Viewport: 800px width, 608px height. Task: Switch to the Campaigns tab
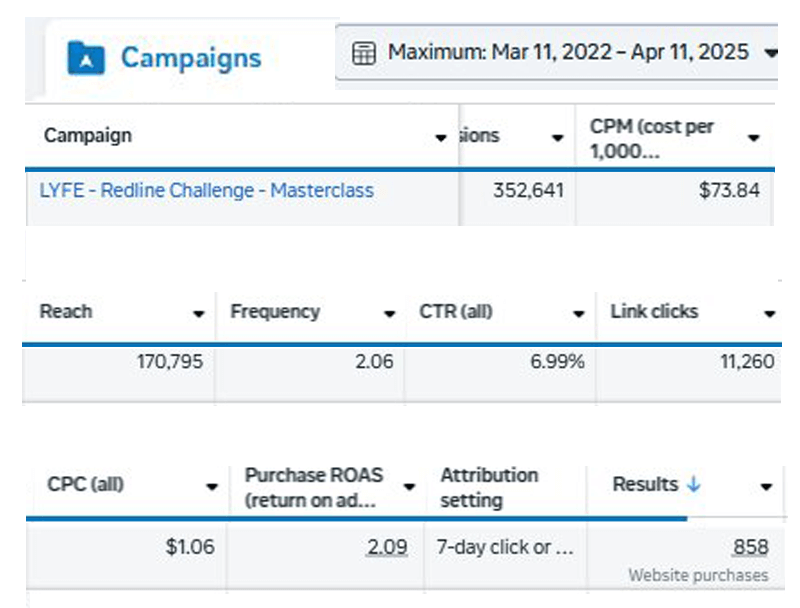click(190, 58)
